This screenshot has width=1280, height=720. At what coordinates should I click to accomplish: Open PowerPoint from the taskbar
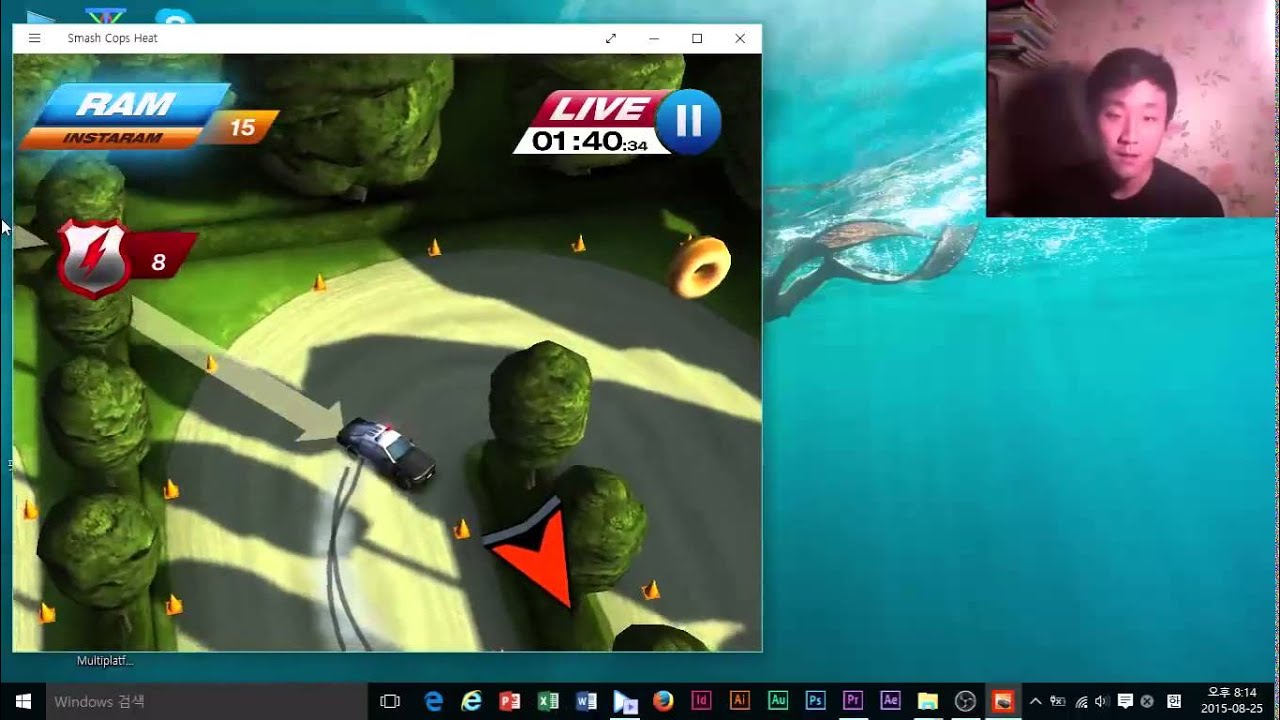tap(509, 701)
